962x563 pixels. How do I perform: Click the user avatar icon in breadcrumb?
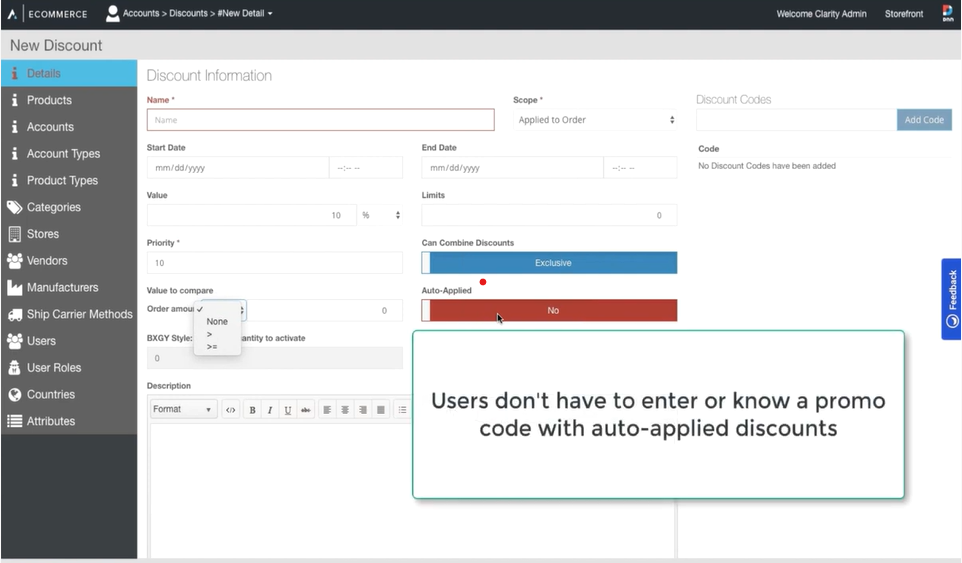click(x=112, y=13)
